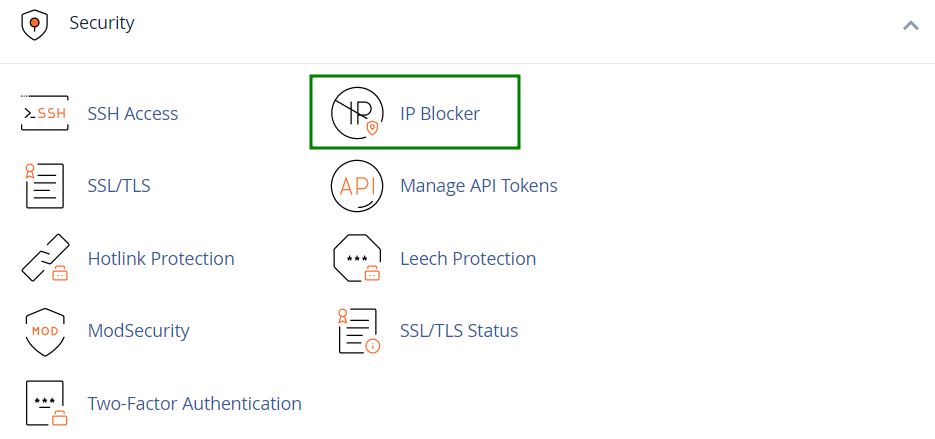Open the SSH Access link

point(132,113)
